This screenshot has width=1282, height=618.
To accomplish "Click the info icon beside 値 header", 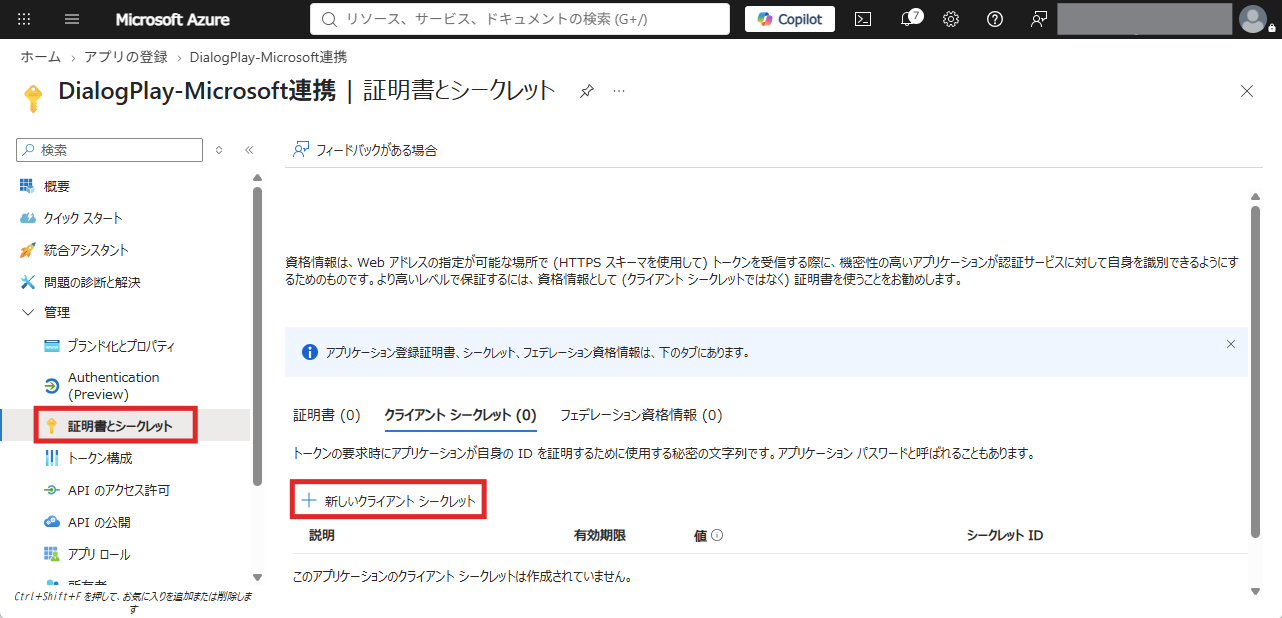I will click(717, 535).
